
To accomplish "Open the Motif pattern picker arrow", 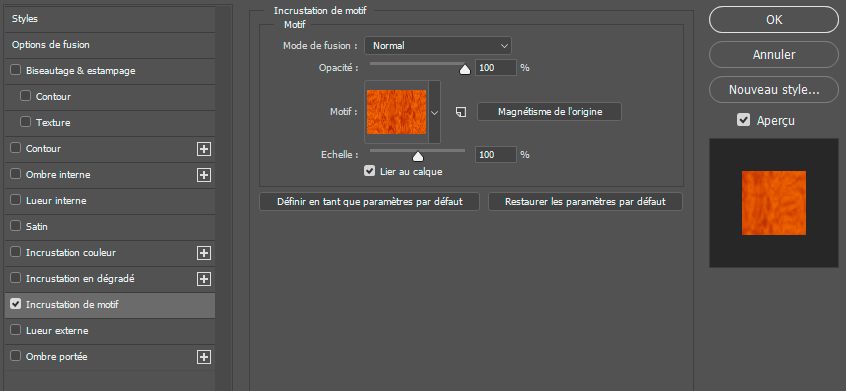I will point(435,112).
